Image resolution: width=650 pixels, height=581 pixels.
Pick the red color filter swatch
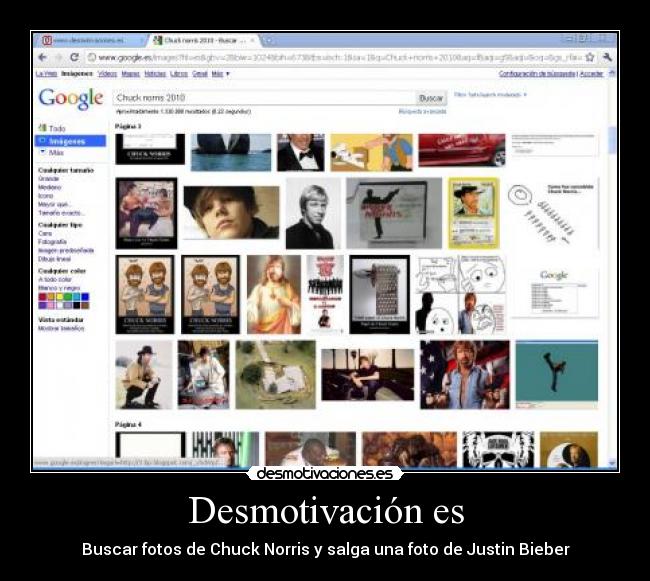point(42,297)
